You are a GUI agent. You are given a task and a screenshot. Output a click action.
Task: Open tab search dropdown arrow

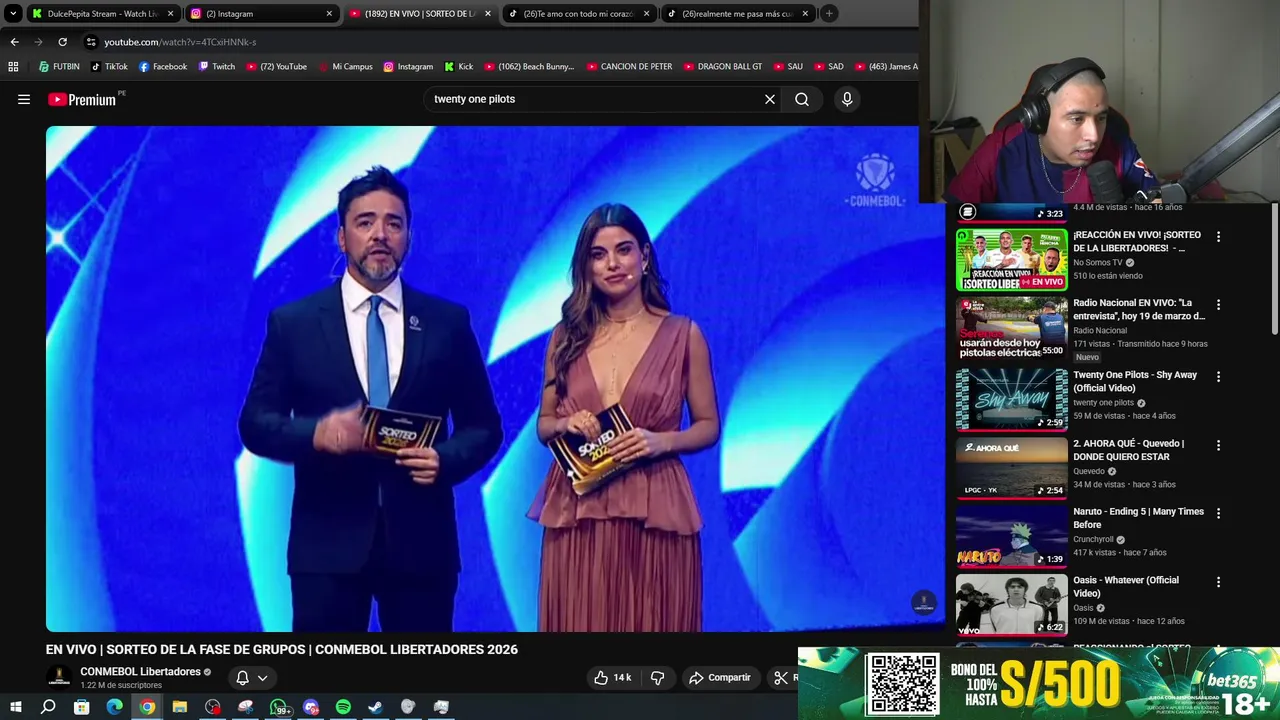(13, 14)
